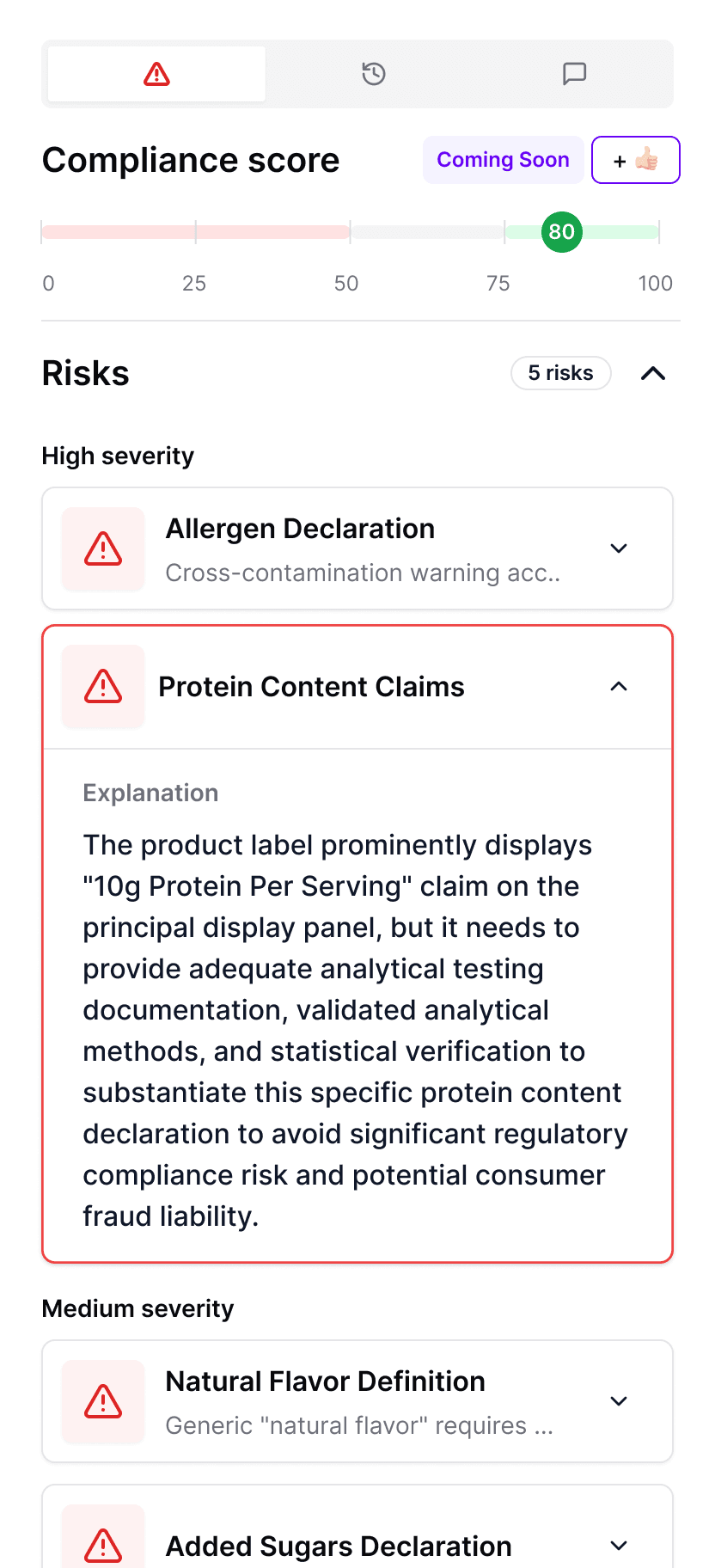Switch to the history clock tab

[374, 75]
